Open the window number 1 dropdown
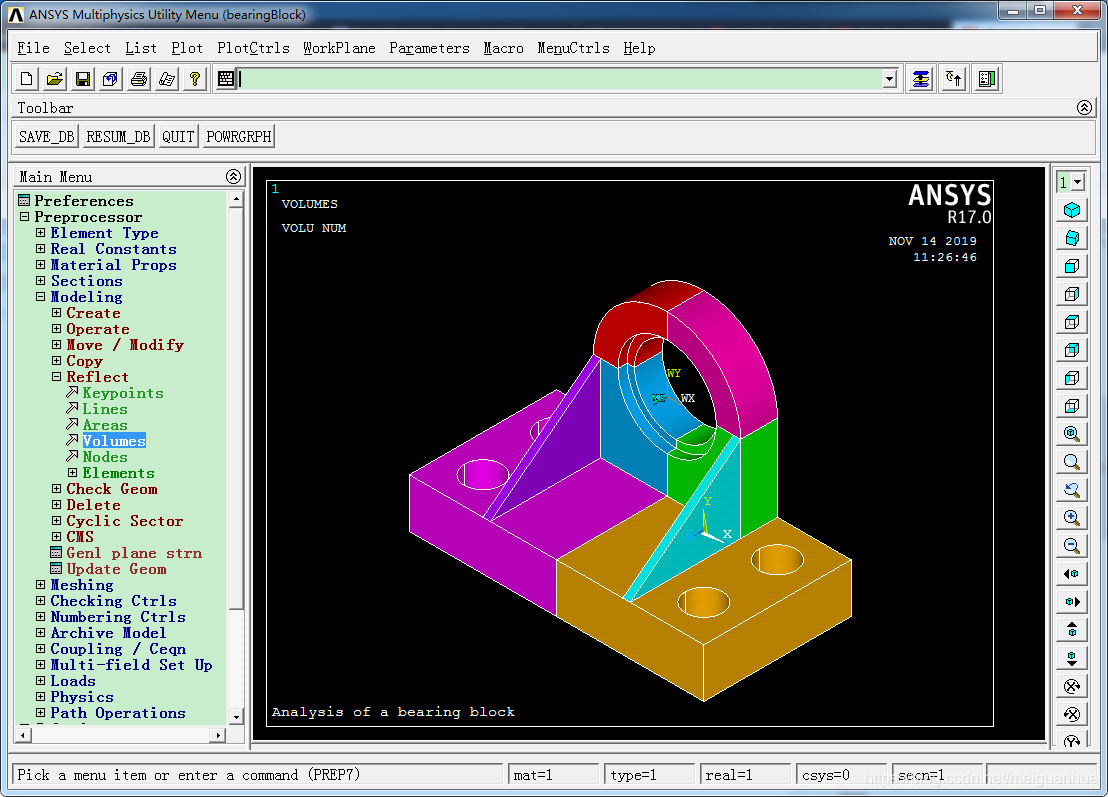Screen dimensions: 1108x797 (1078, 182)
